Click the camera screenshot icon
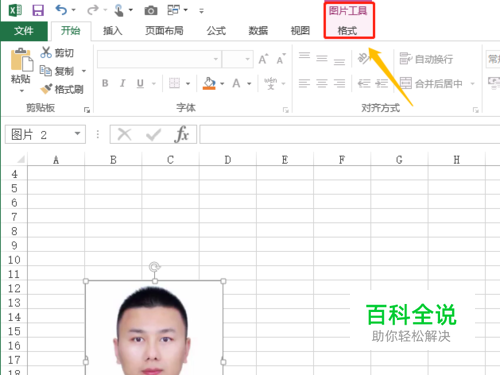 151,11
